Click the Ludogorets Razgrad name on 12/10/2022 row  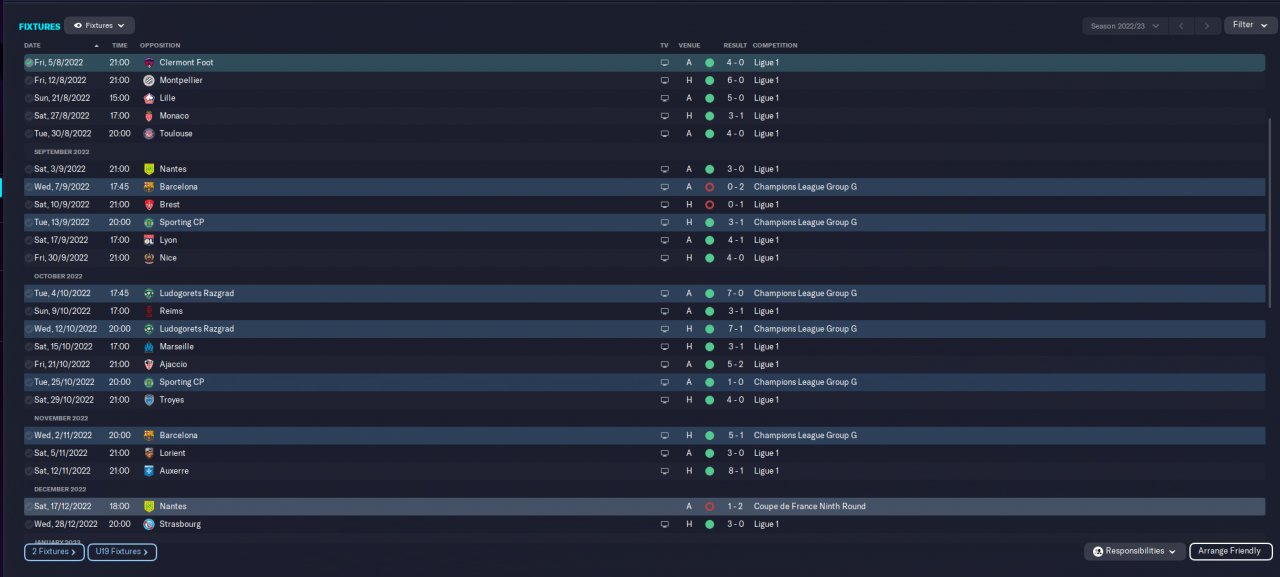pos(197,329)
